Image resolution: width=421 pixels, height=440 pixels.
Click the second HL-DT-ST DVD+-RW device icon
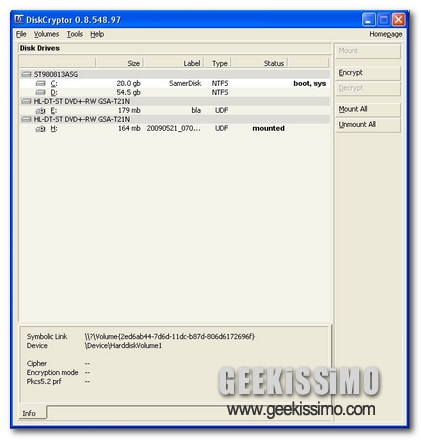tap(26, 119)
